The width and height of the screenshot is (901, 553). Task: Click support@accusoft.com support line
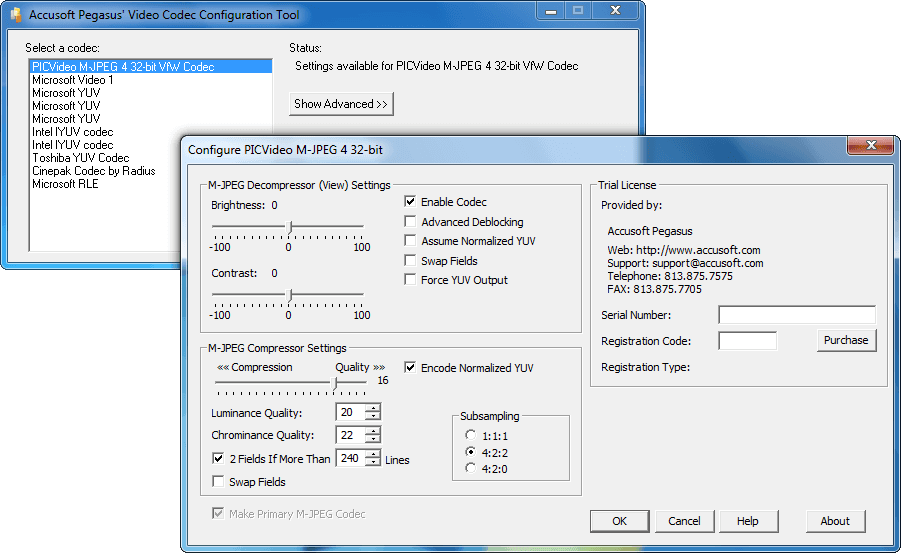[x=686, y=263]
